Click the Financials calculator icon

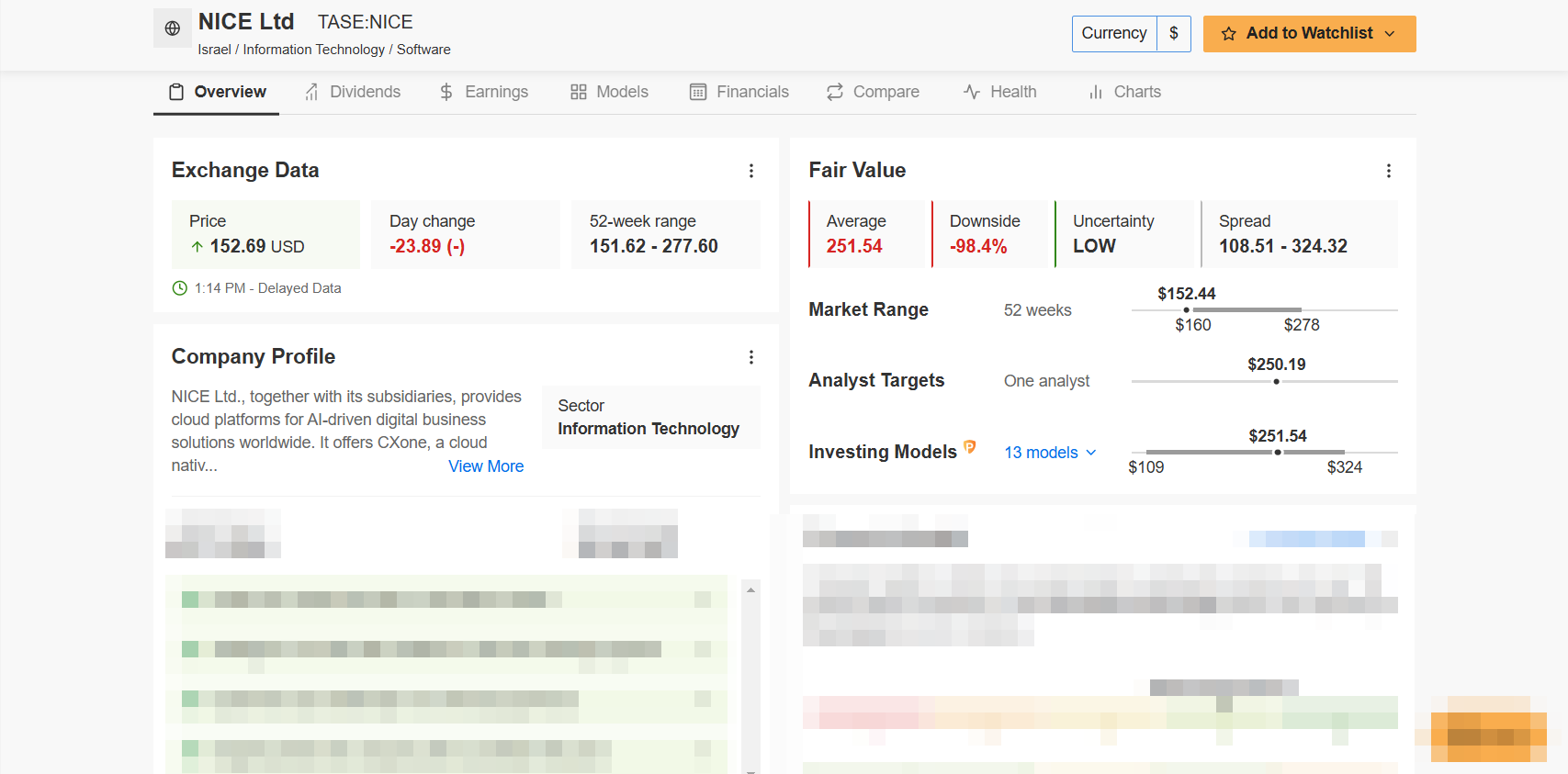coord(698,92)
